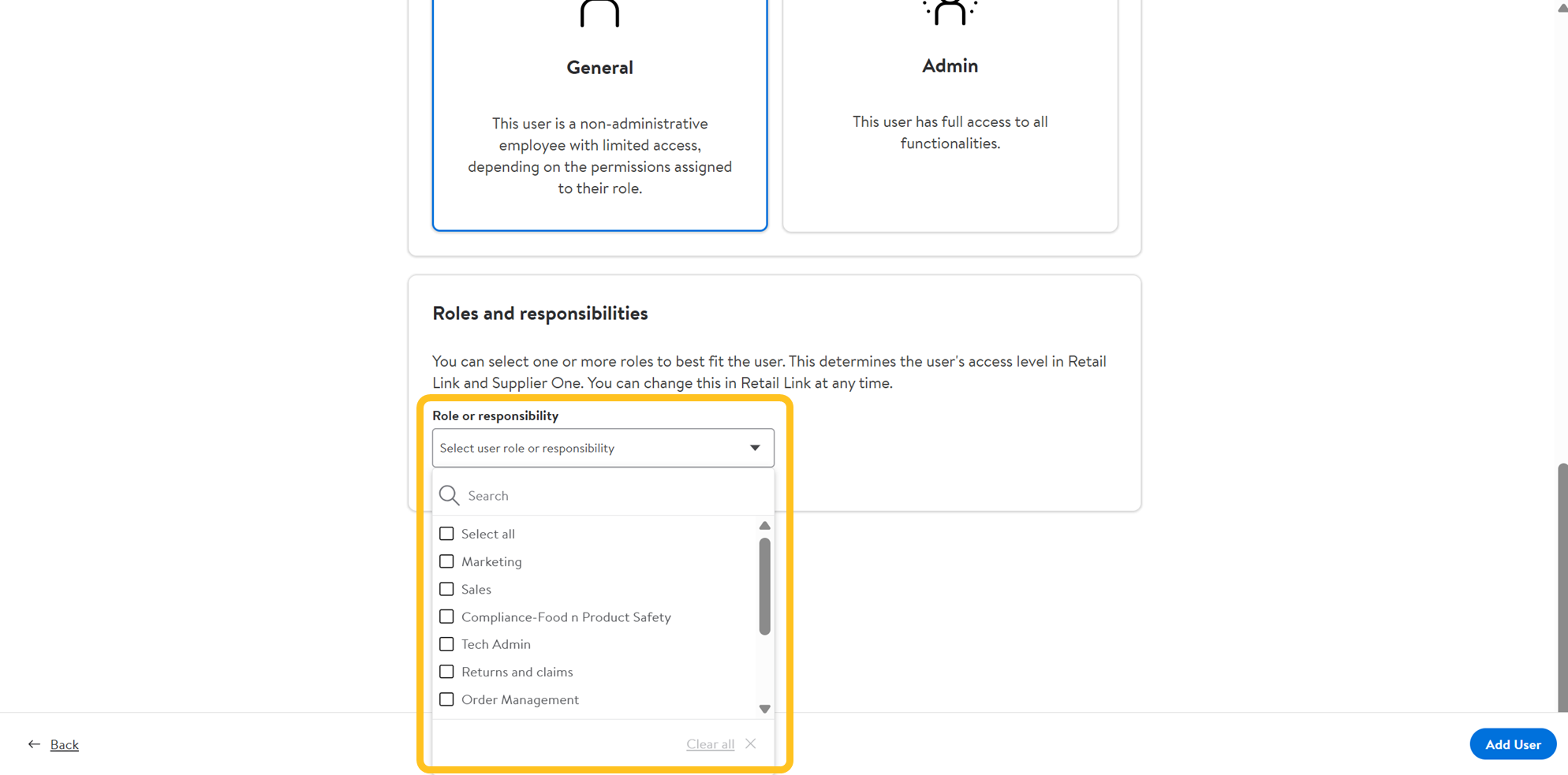Click the General user icon

[599, 14]
